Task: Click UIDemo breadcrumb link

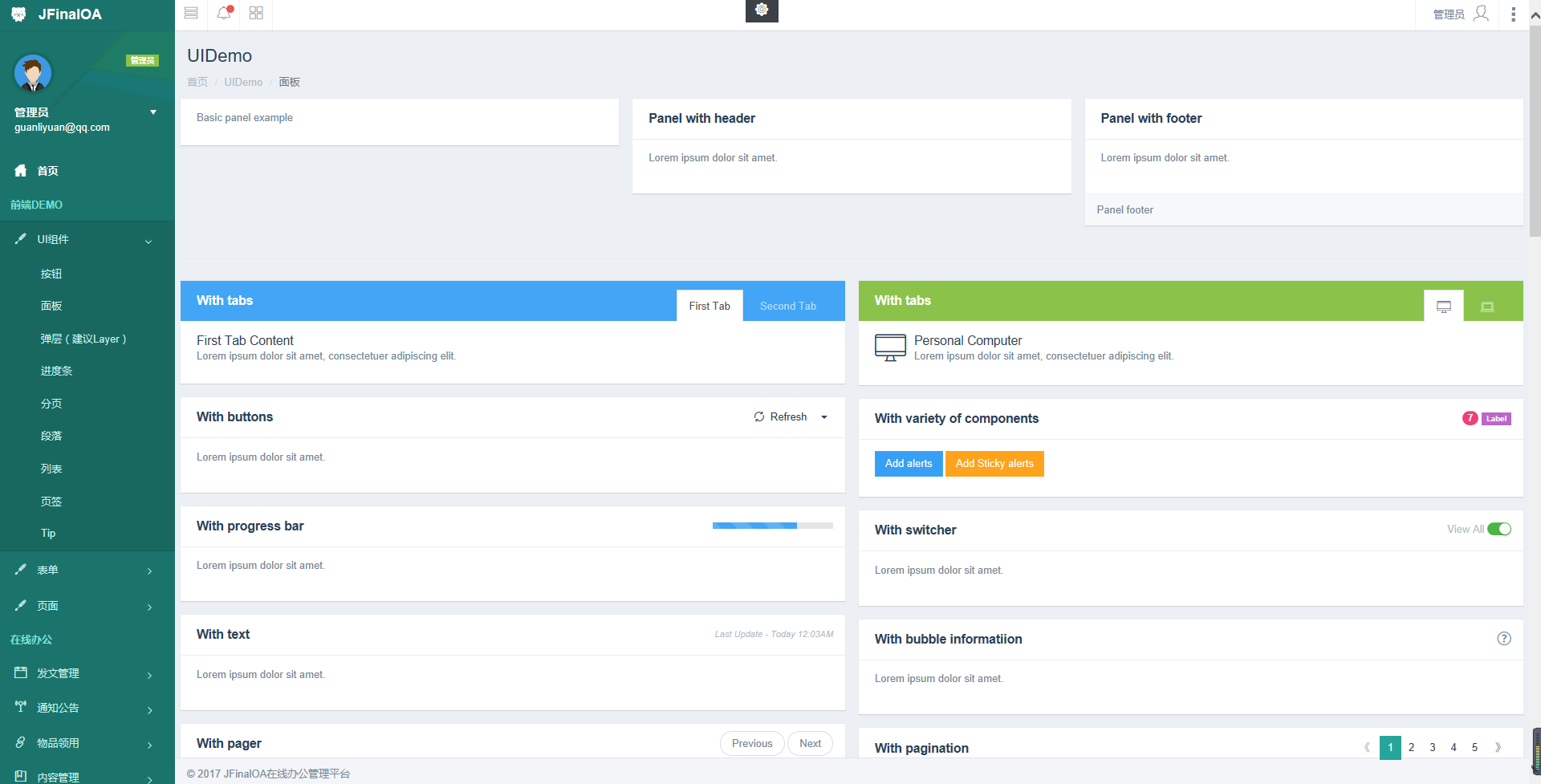Action: pos(243,82)
